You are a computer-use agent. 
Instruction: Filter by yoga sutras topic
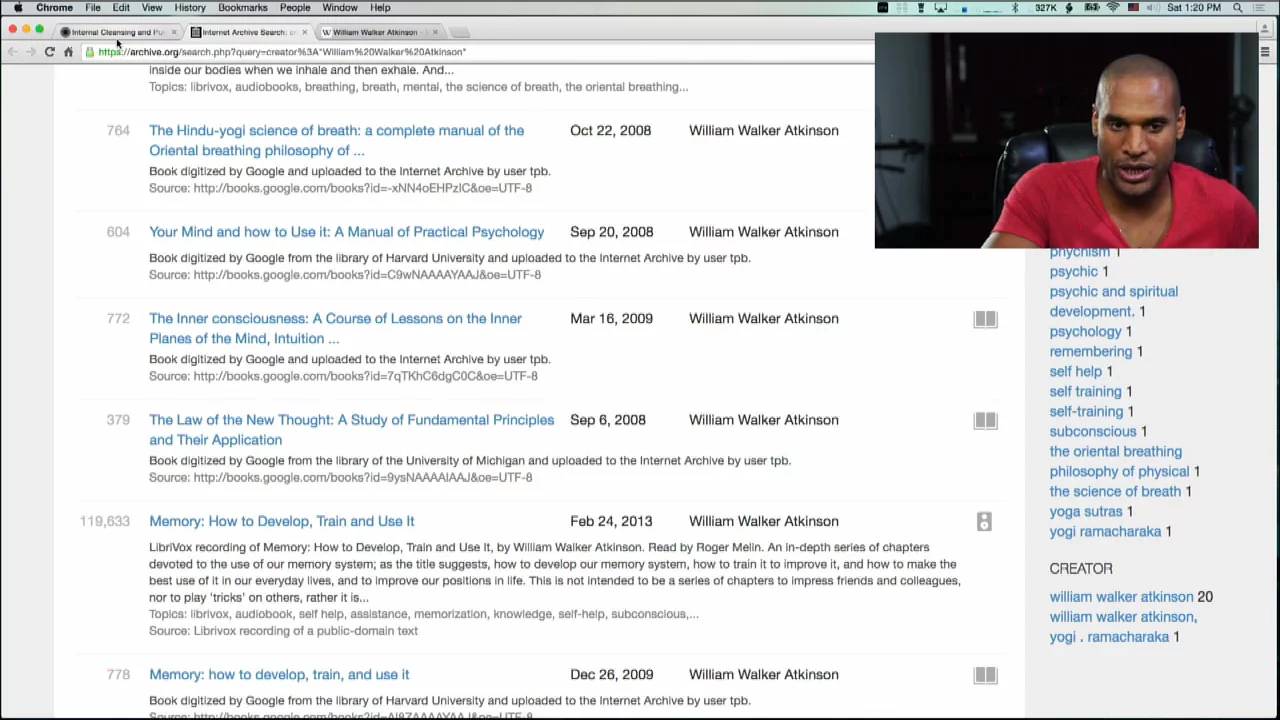(x=1085, y=512)
